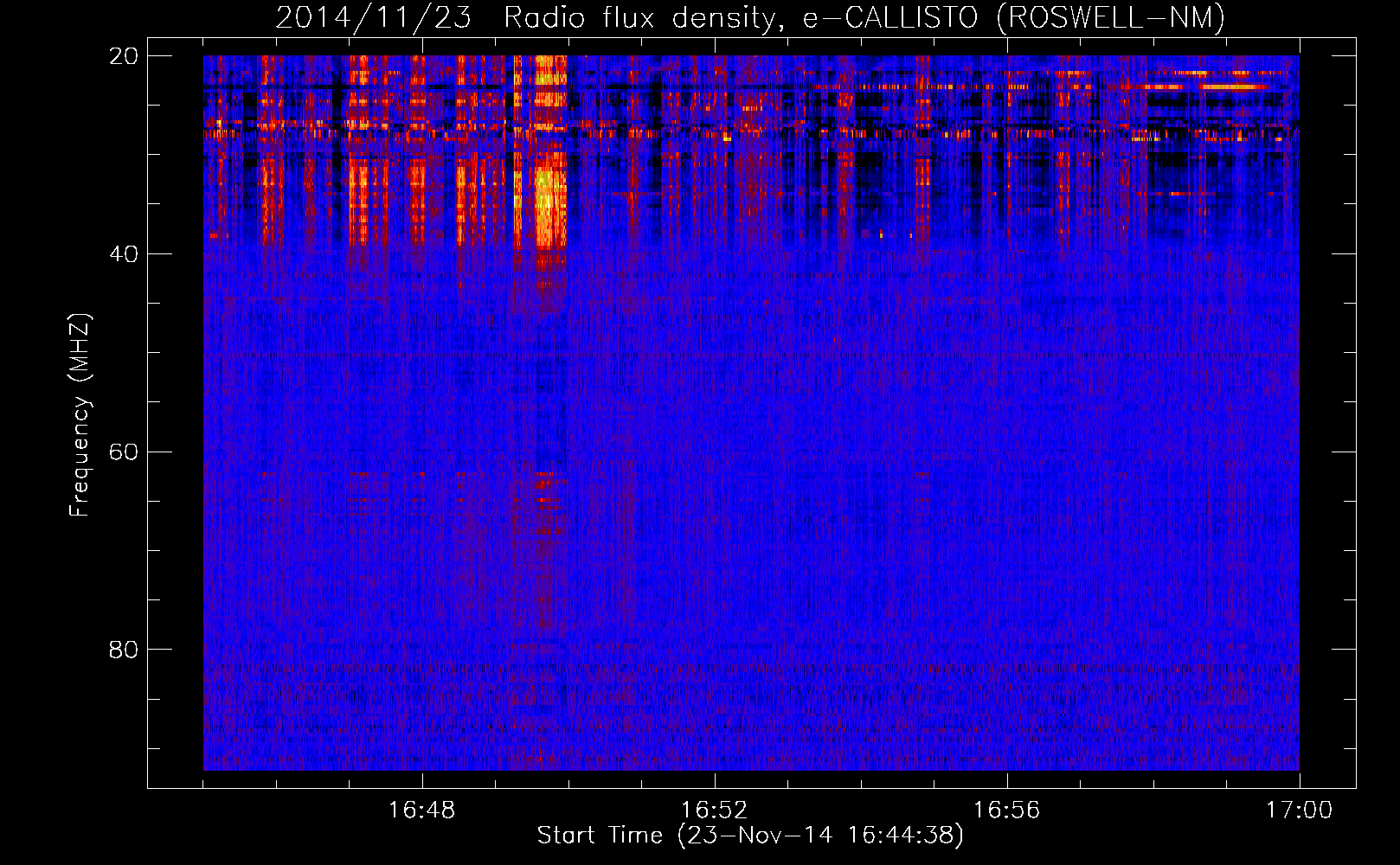Click the 16:56 time tick label
Viewport: 1400px width, 865px height.
[x=1006, y=811]
